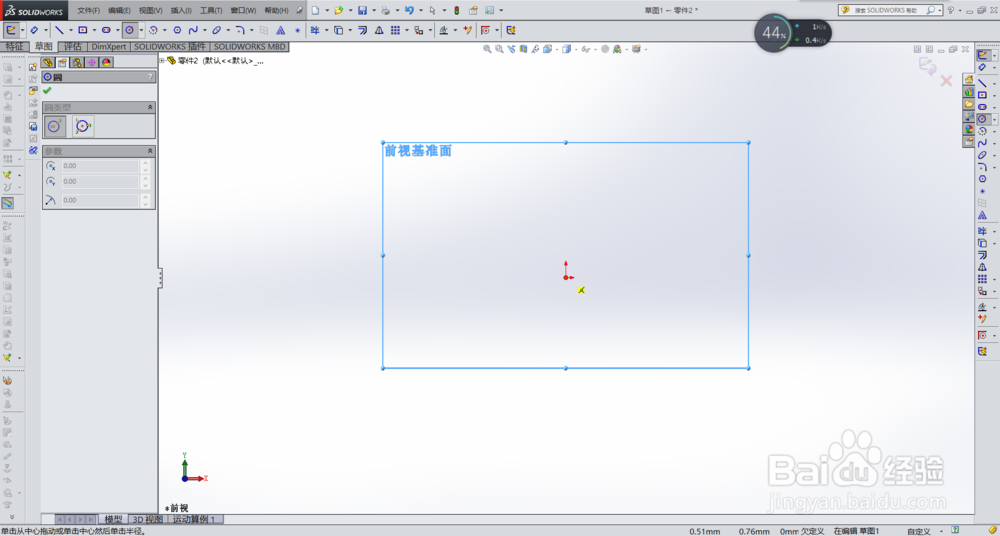Toggle the Sketch button in right-side toolbar

(982, 56)
